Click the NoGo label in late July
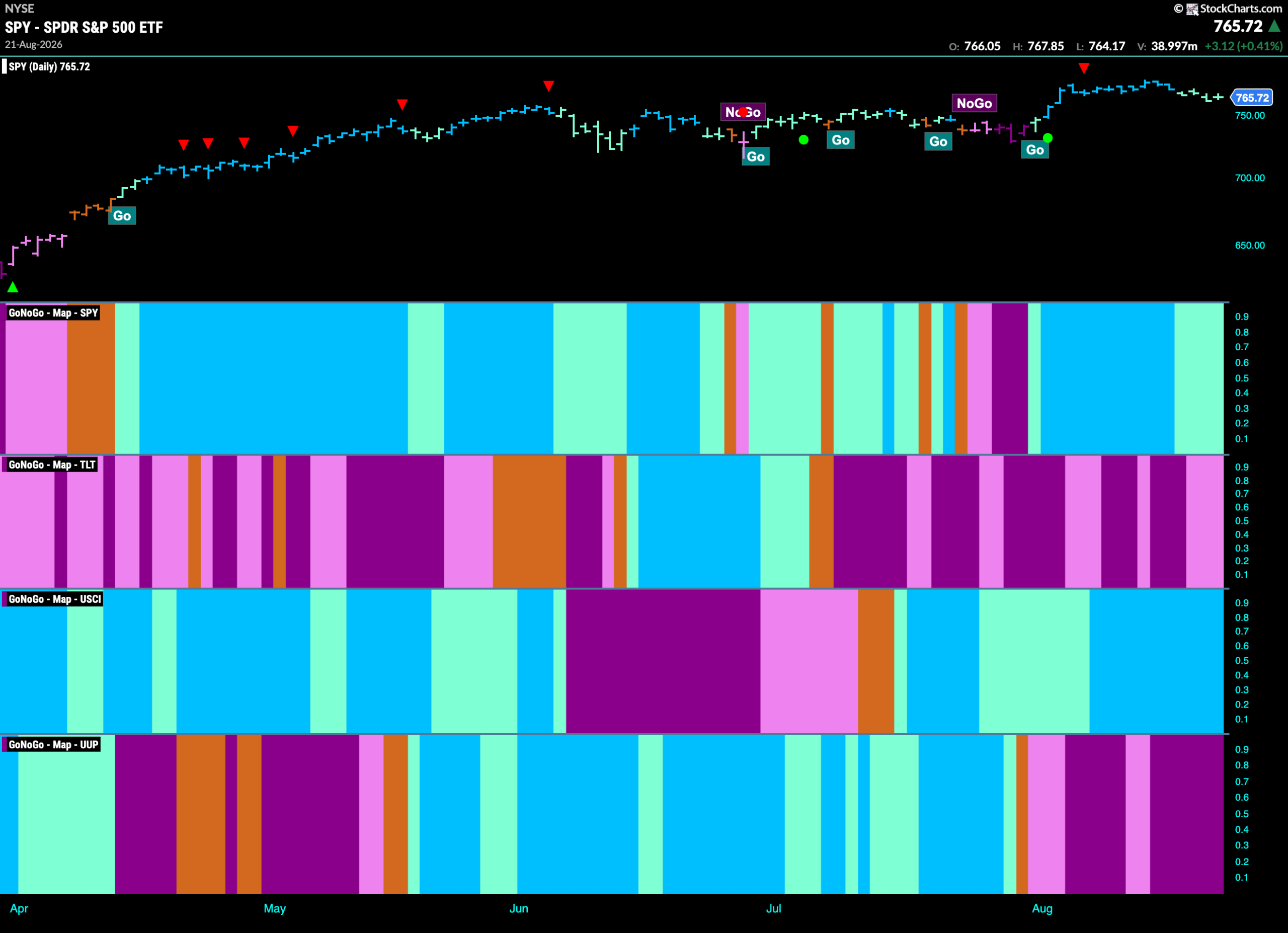 974,103
